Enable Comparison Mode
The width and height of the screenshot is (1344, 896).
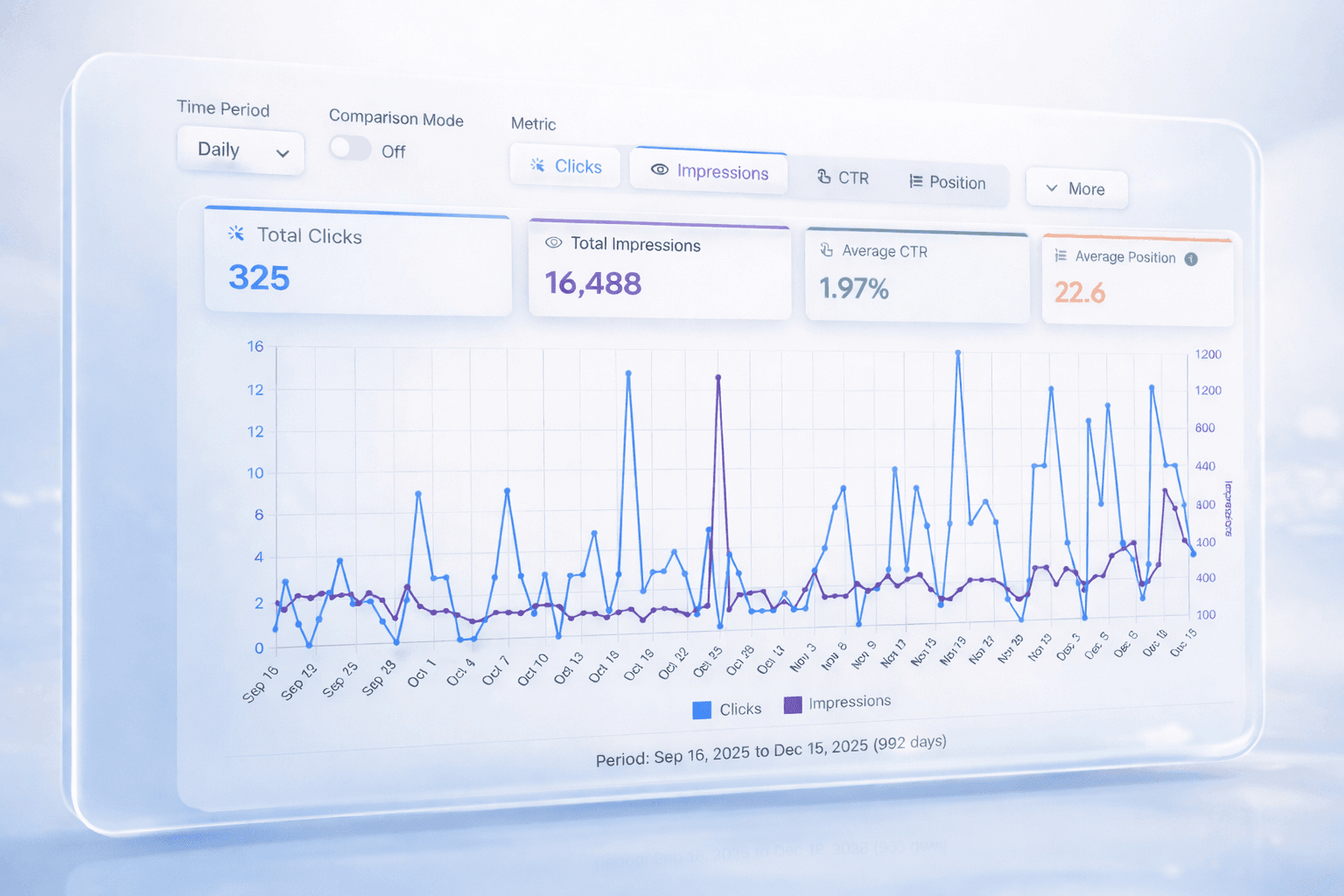tap(350, 149)
